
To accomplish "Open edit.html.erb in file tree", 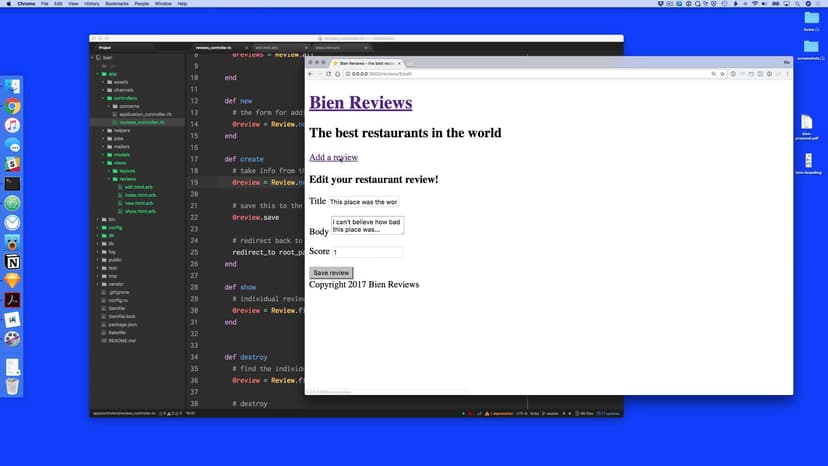I will 138,187.
